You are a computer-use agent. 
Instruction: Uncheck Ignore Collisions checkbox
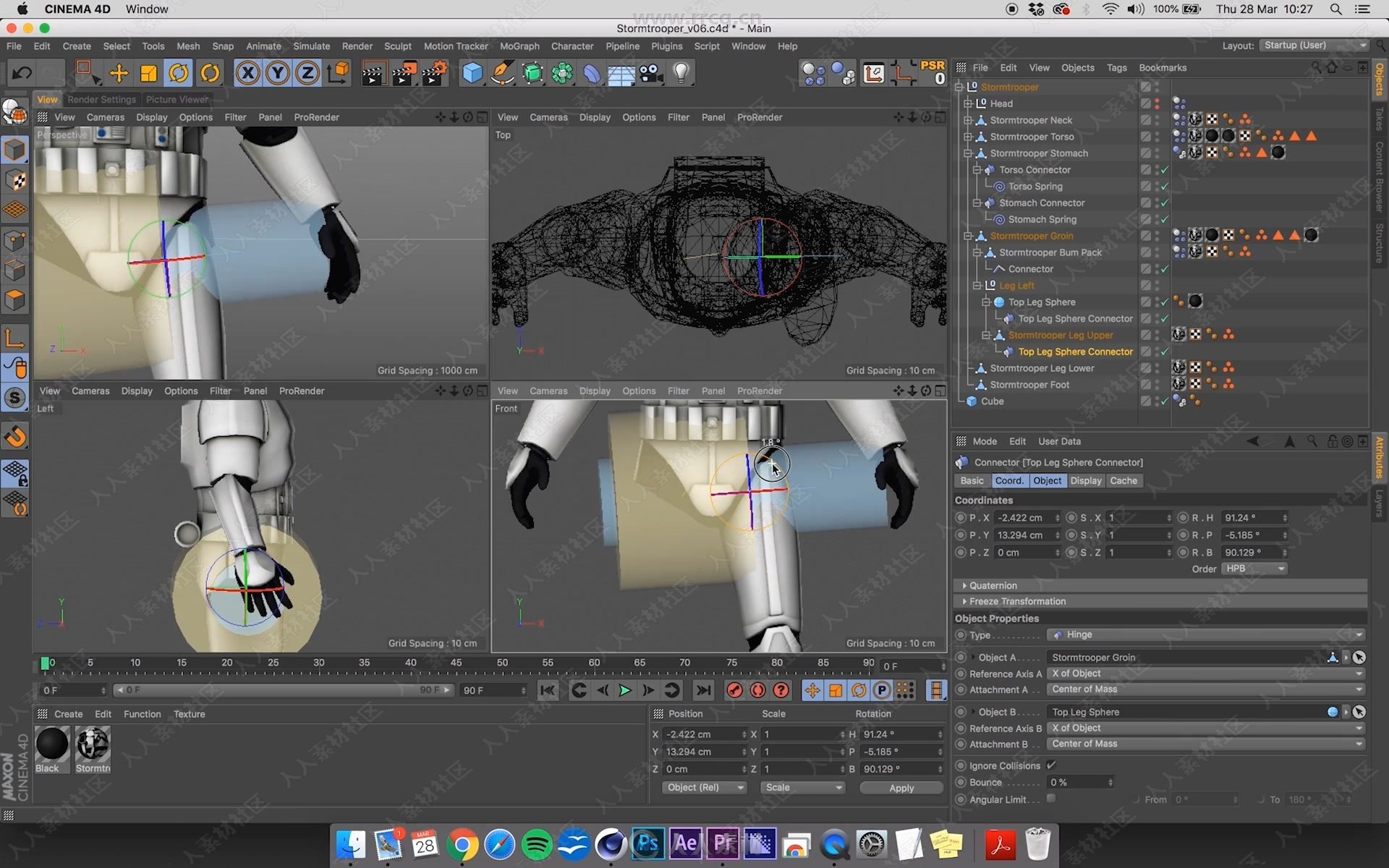(x=1051, y=765)
